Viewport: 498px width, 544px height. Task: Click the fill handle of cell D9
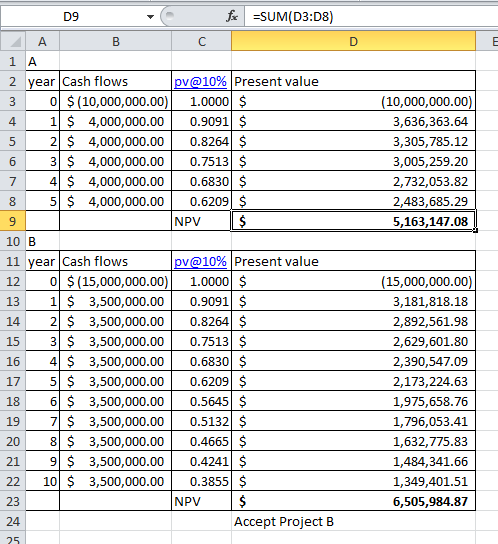475,230
